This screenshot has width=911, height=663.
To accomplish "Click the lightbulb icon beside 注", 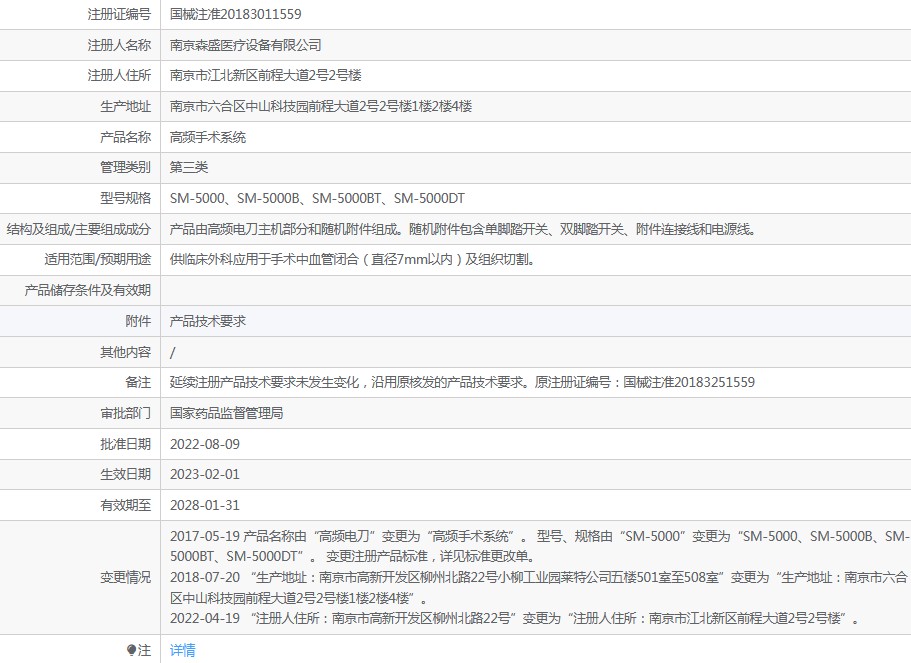I will (131, 650).
